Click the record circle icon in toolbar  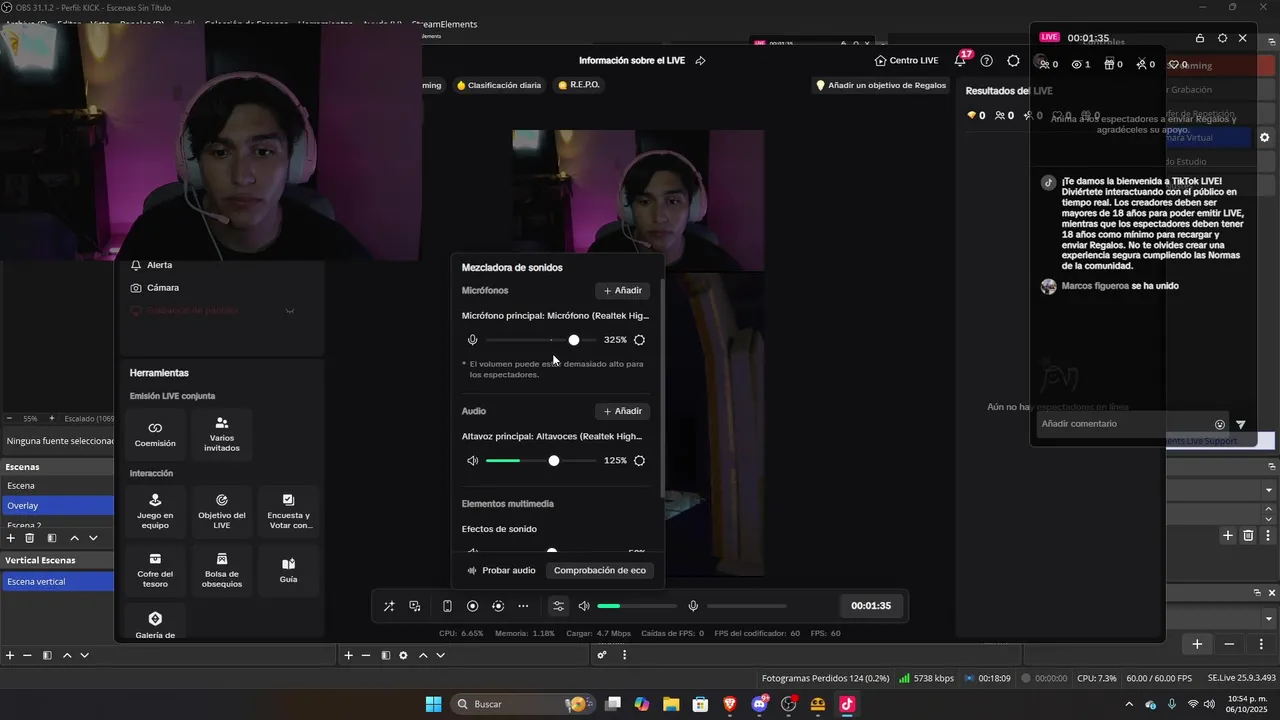pos(473,606)
